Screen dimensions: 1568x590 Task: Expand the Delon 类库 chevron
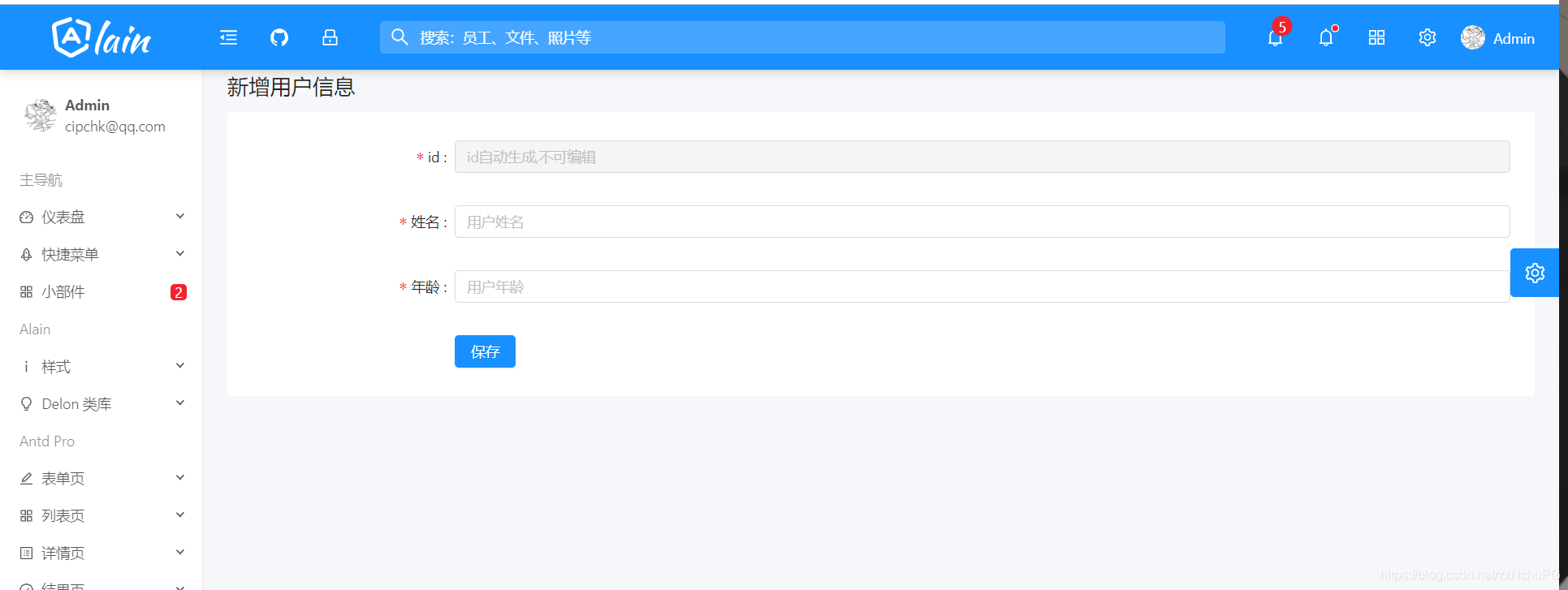coord(180,403)
